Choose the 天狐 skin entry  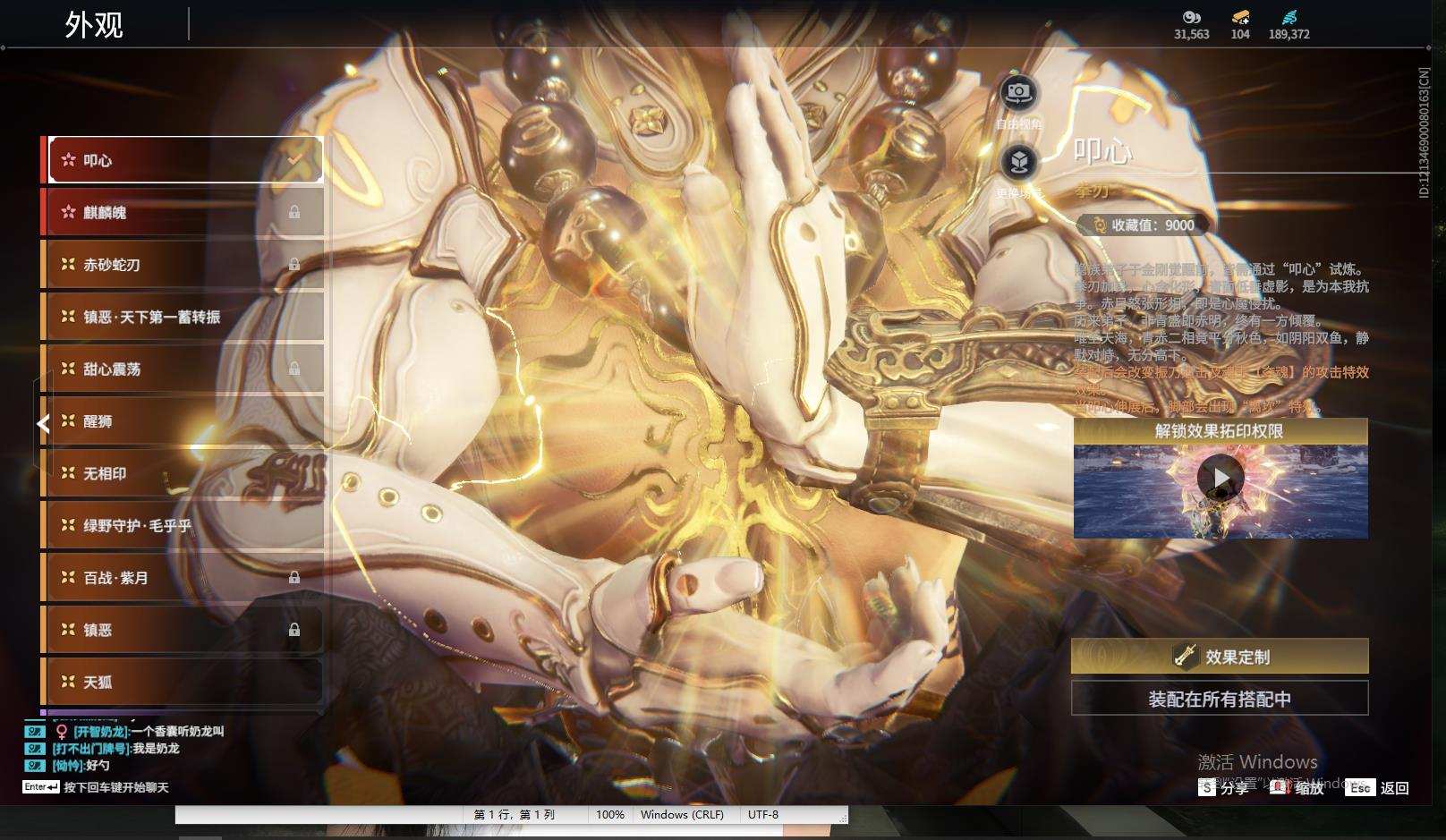185,682
